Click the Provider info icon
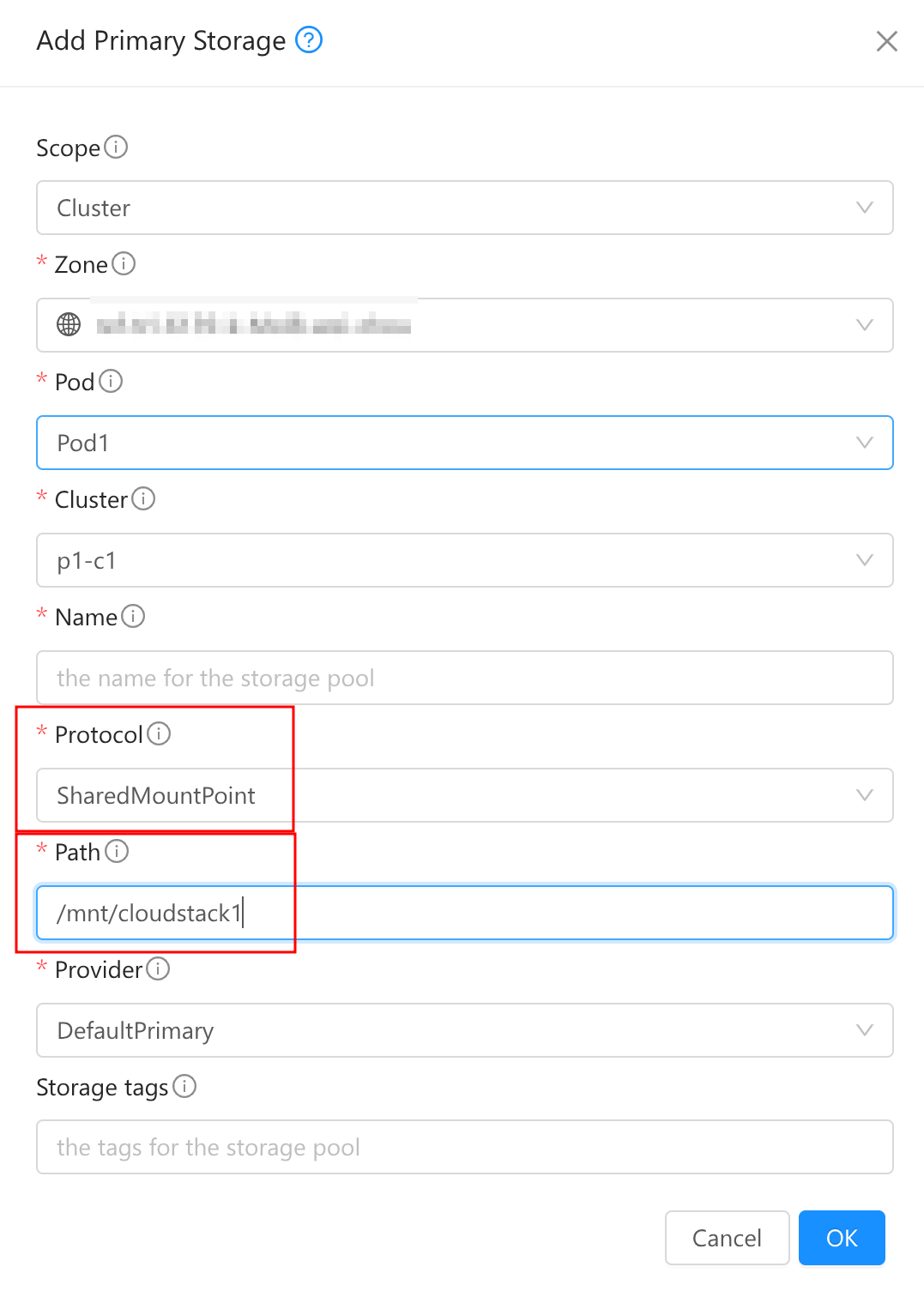Image resolution: width=924 pixels, height=1297 pixels. point(158,969)
